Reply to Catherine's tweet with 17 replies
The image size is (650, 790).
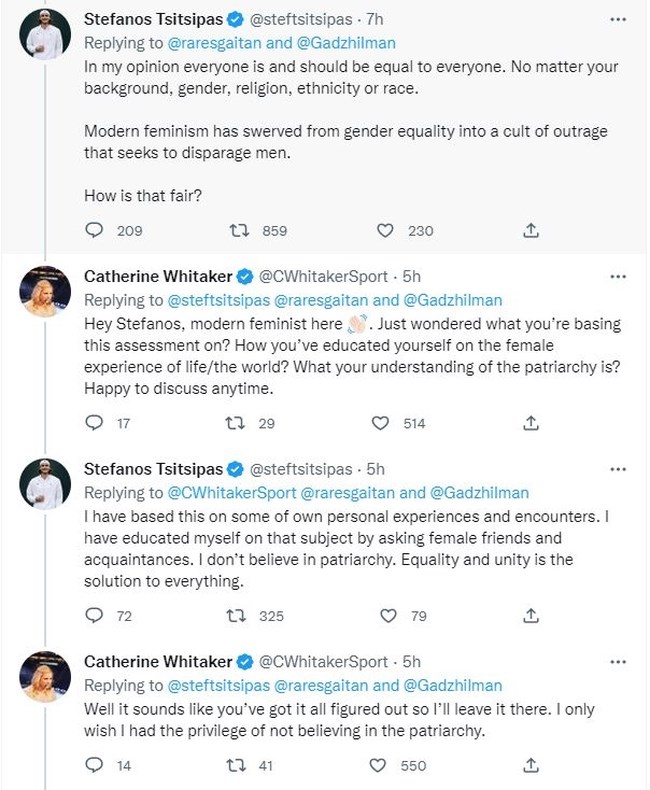[95, 423]
